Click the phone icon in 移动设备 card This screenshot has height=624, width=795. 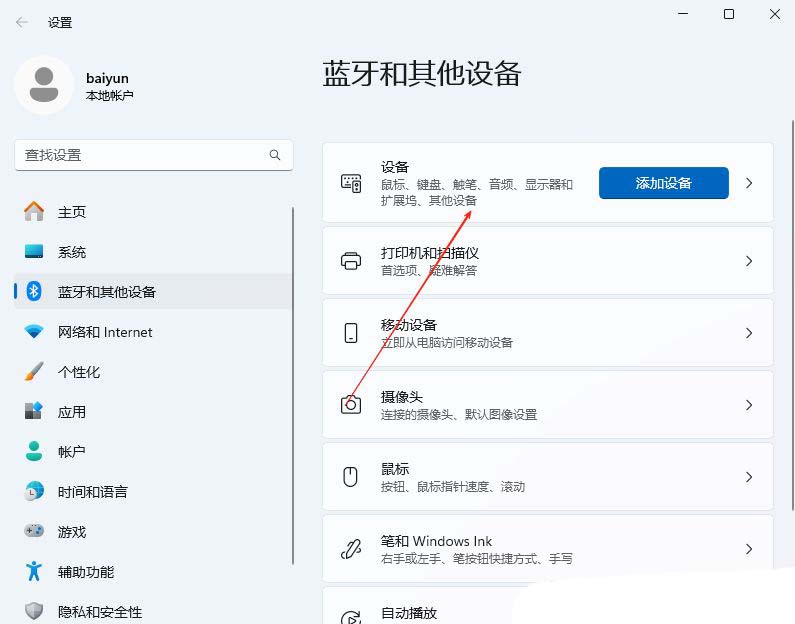351,333
